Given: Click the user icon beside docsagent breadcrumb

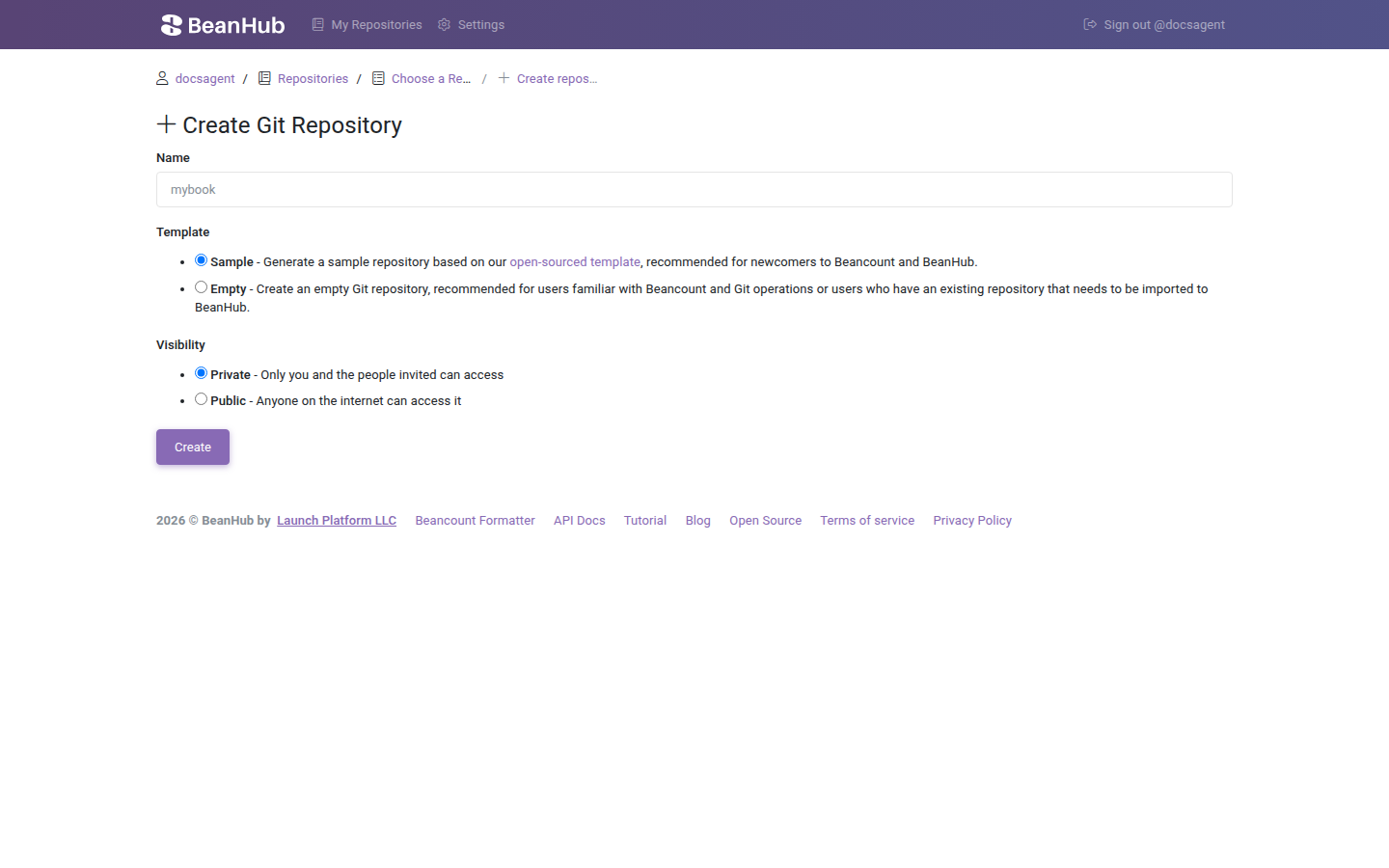Looking at the screenshot, I should 162,78.
